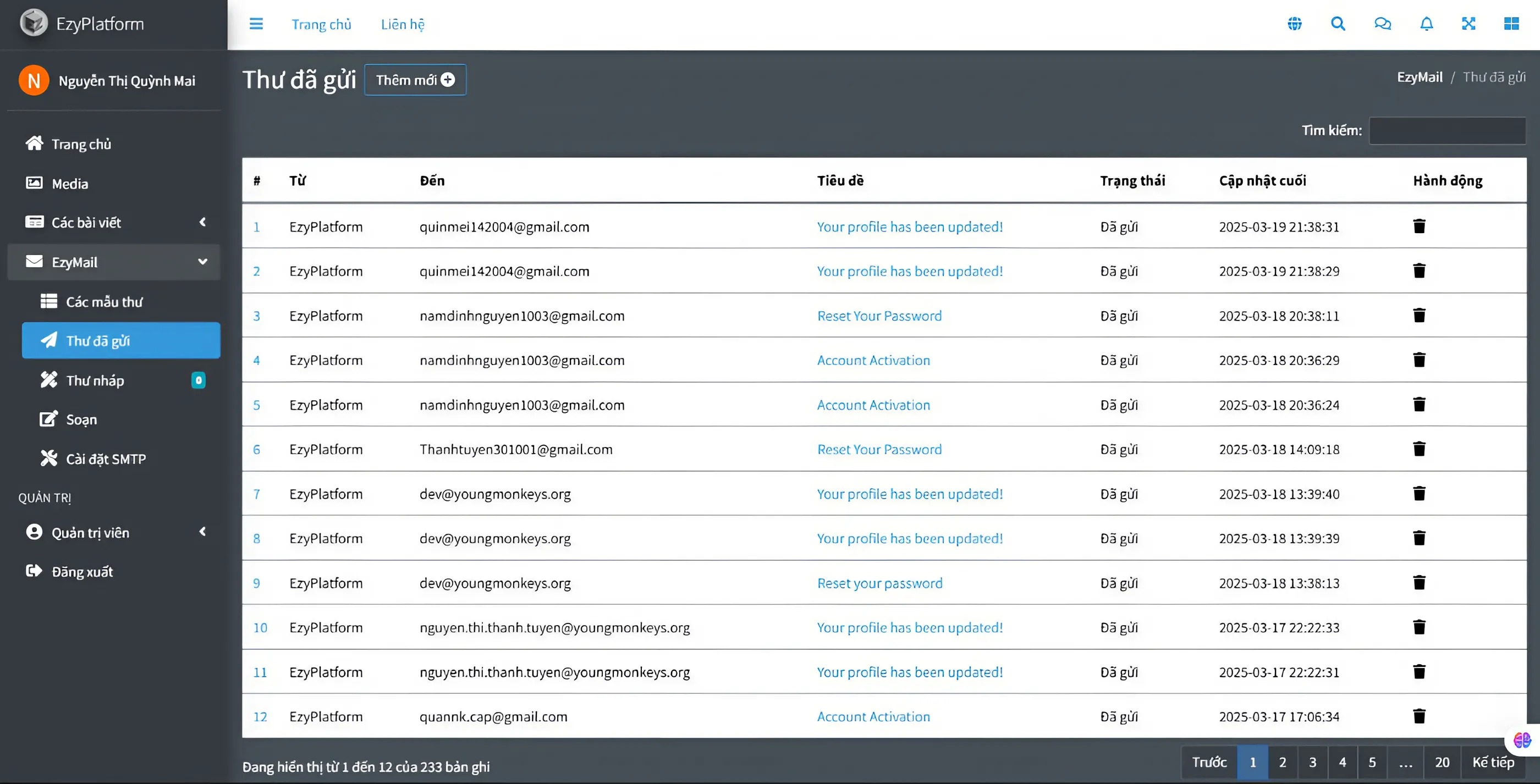Screen dimensions: 1540x784
Task: Click trash icon for row 7
Action: coord(1419,494)
